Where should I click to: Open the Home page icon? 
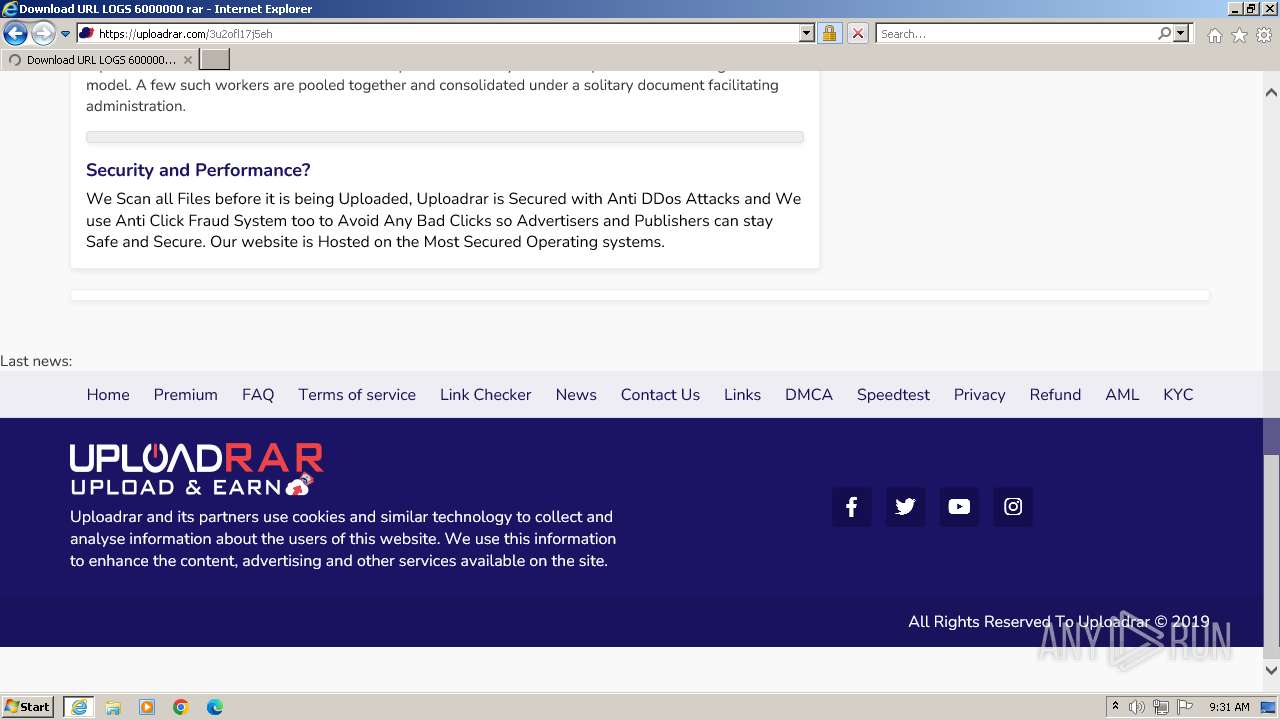[x=1214, y=35]
